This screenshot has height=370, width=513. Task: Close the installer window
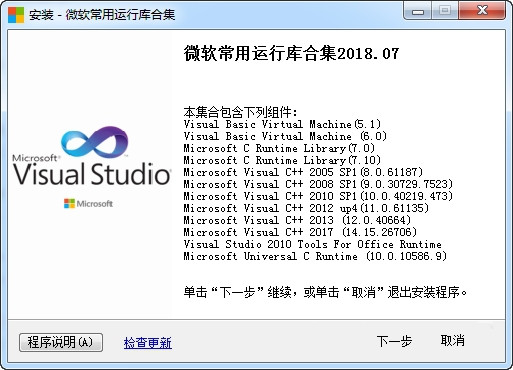coord(482,11)
